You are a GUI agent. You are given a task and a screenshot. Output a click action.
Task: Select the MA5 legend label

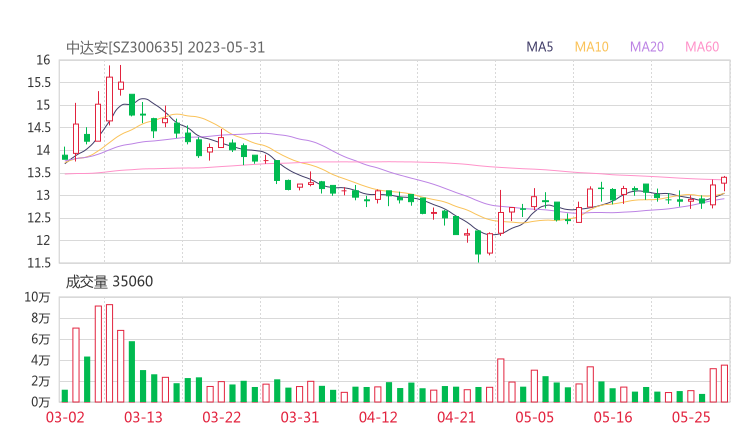click(539, 47)
